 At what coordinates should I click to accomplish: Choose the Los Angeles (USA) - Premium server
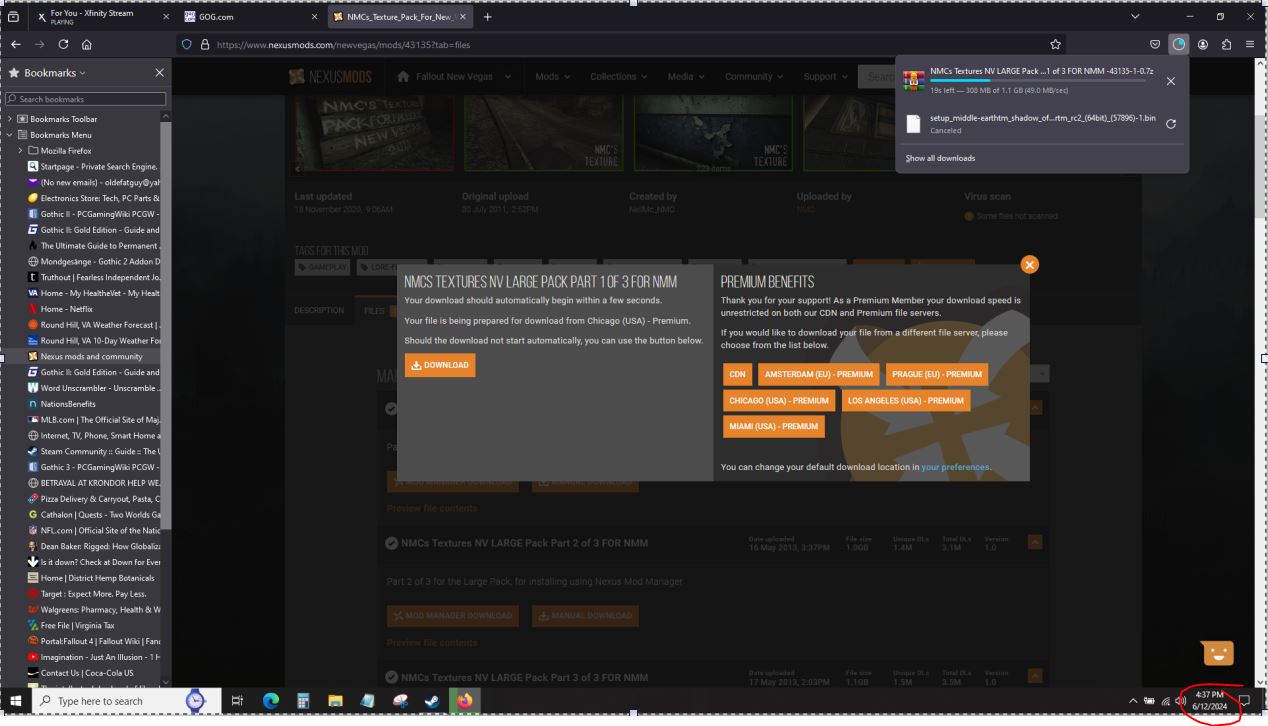tap(905, 400)
